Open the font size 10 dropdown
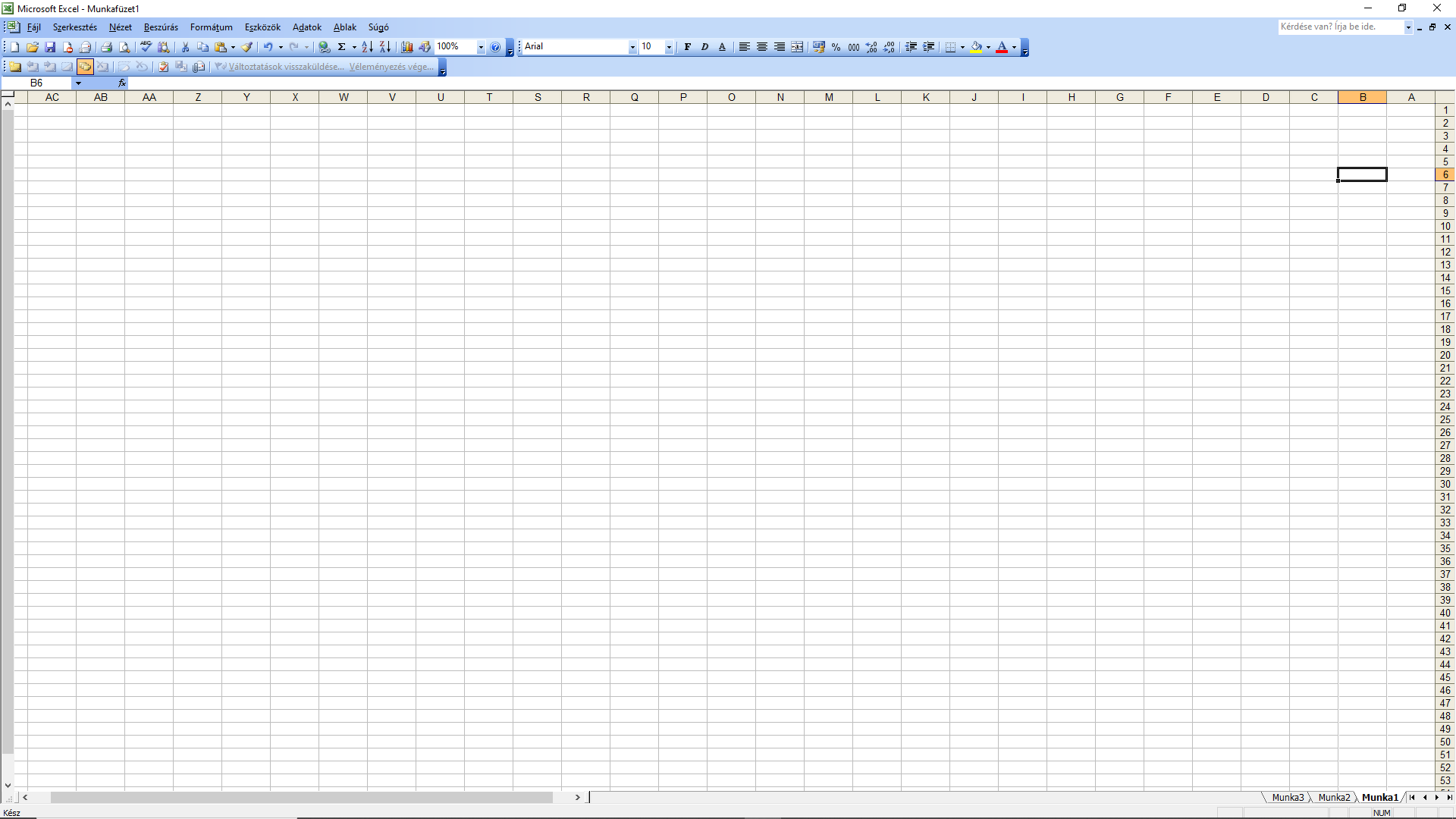 point(668,47)
